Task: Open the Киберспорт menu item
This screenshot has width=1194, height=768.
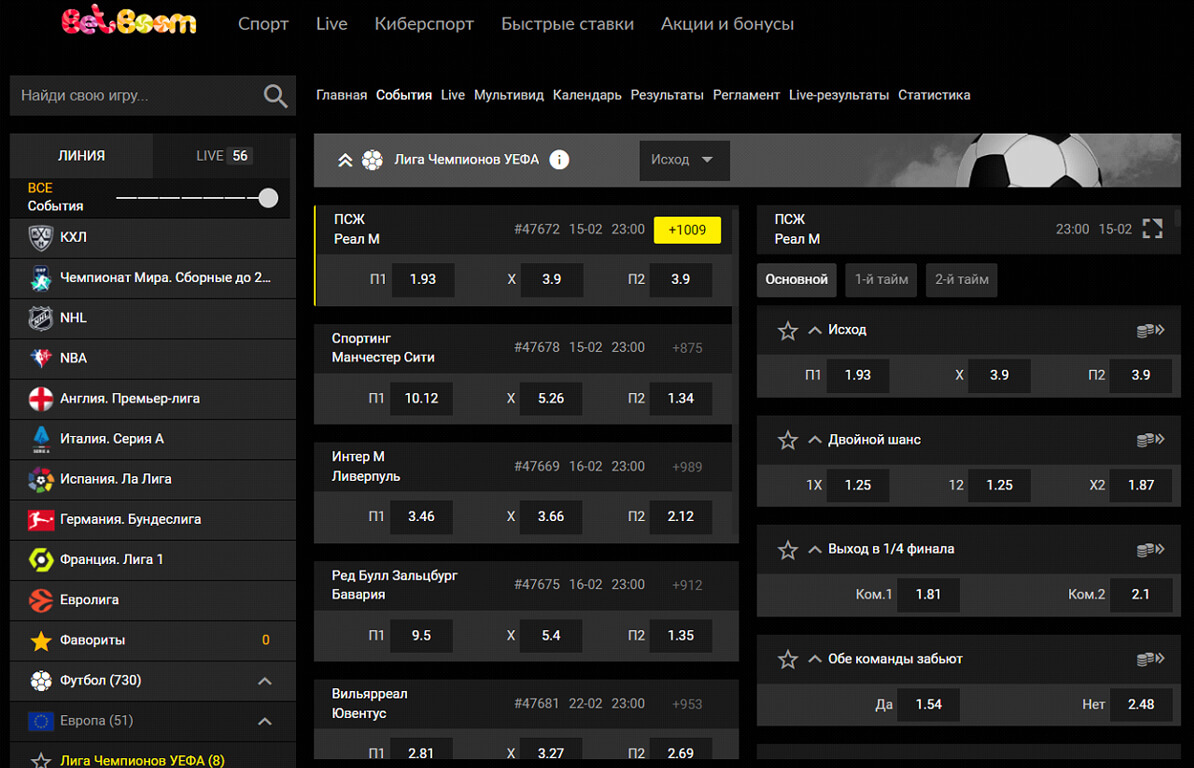Action: (424, 24)
